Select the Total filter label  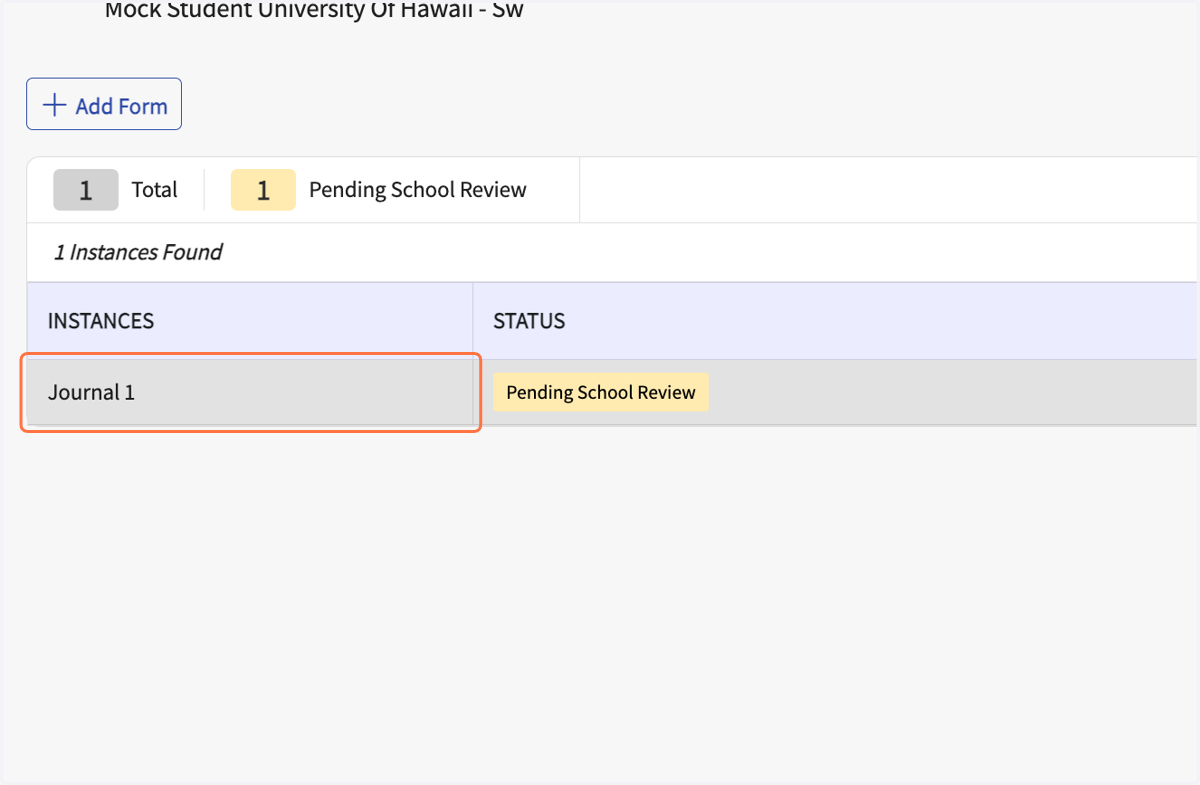tap(155, 190)
